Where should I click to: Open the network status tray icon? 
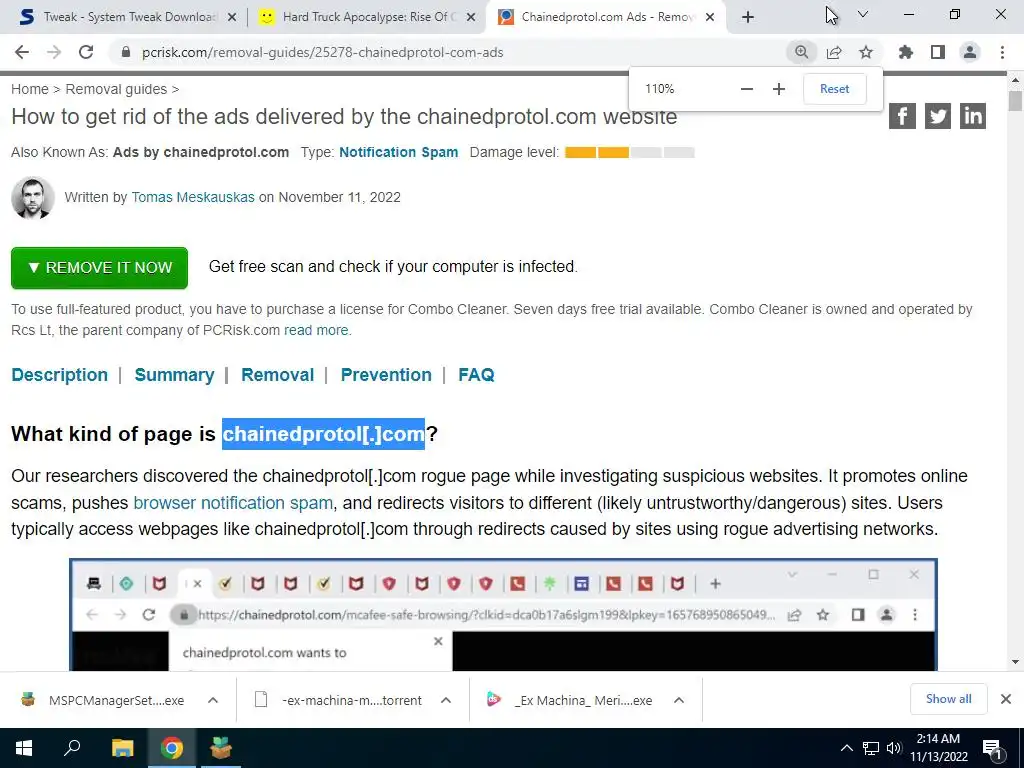tap(871, 748)
